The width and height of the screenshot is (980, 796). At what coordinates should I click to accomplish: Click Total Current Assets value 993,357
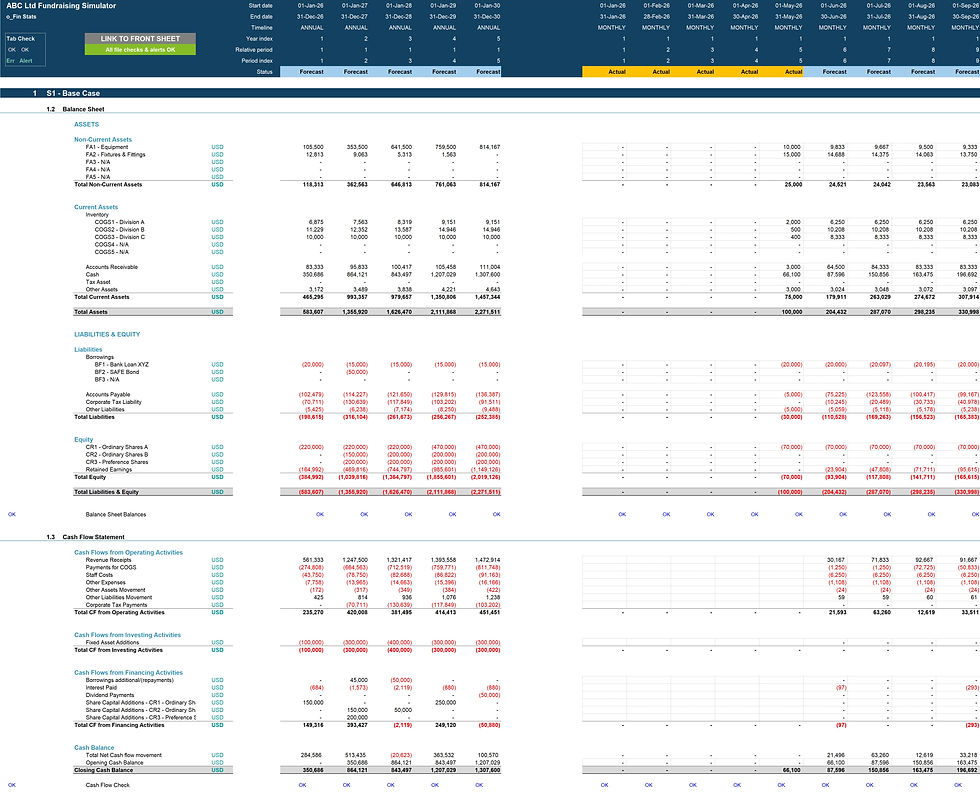tap(357, 297)
